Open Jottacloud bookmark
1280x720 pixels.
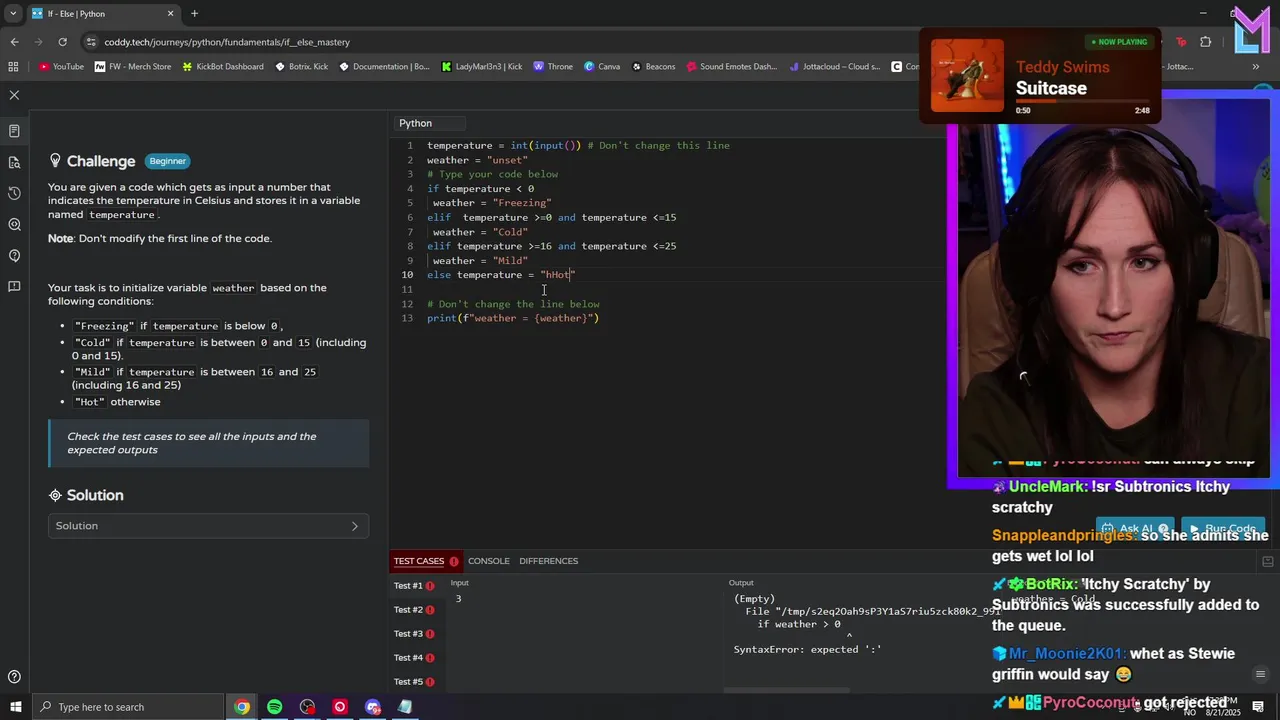click(x=834, y=67)
